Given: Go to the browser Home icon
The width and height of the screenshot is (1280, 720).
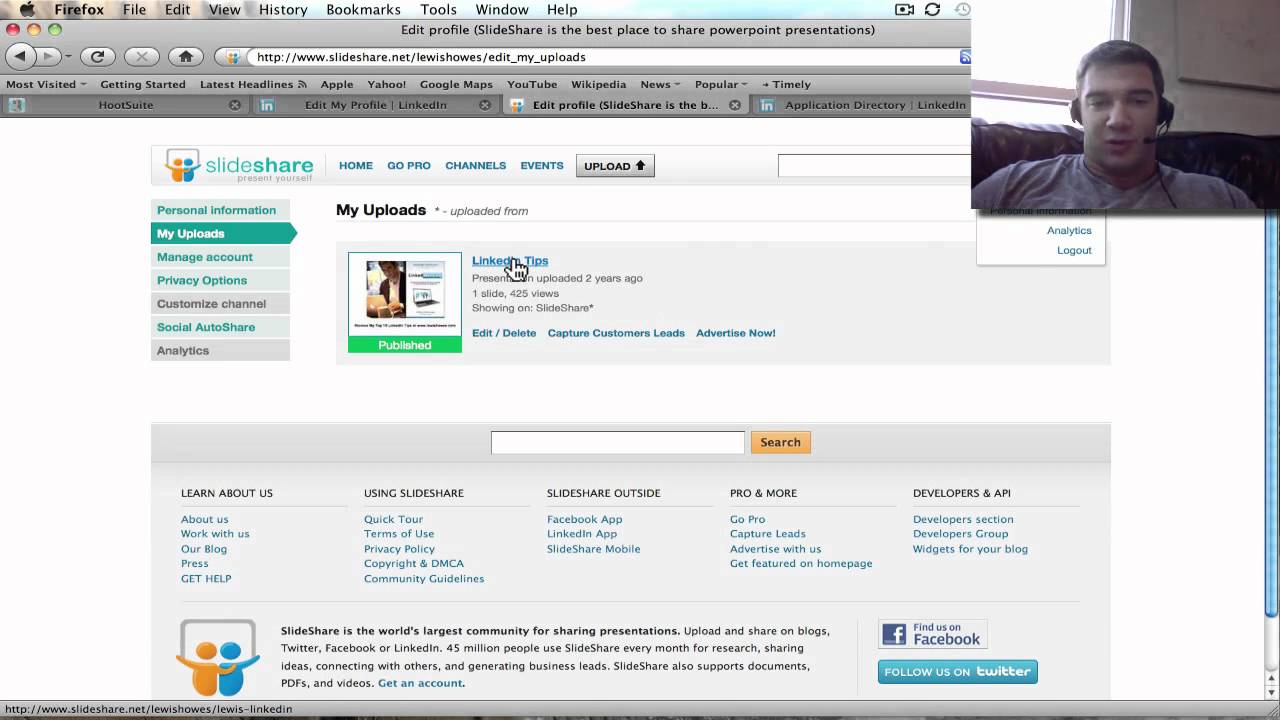Looking at the screenshot, I should click(185, 56).
